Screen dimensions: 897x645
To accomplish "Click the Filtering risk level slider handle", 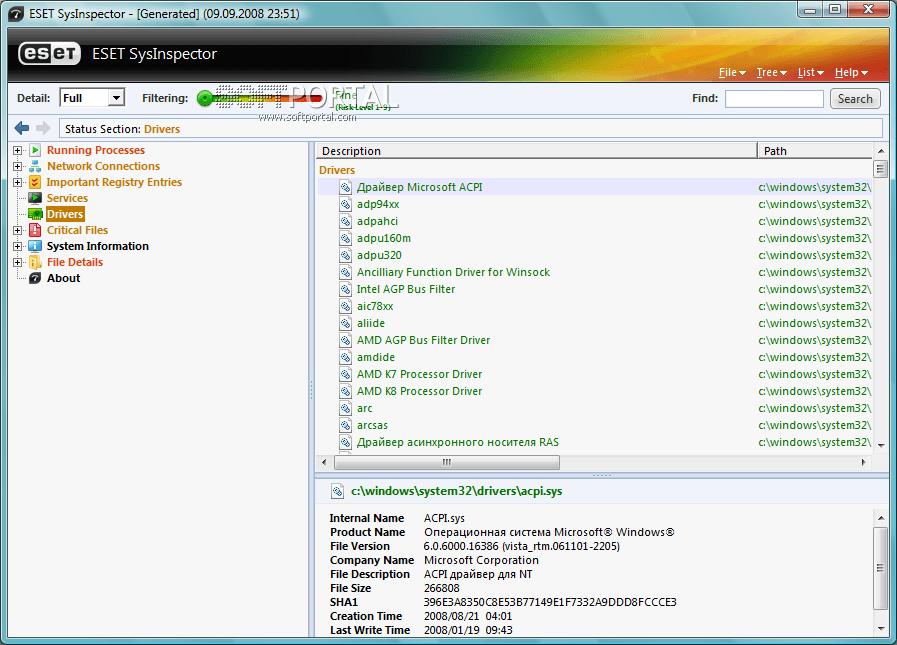I will 204,98.
